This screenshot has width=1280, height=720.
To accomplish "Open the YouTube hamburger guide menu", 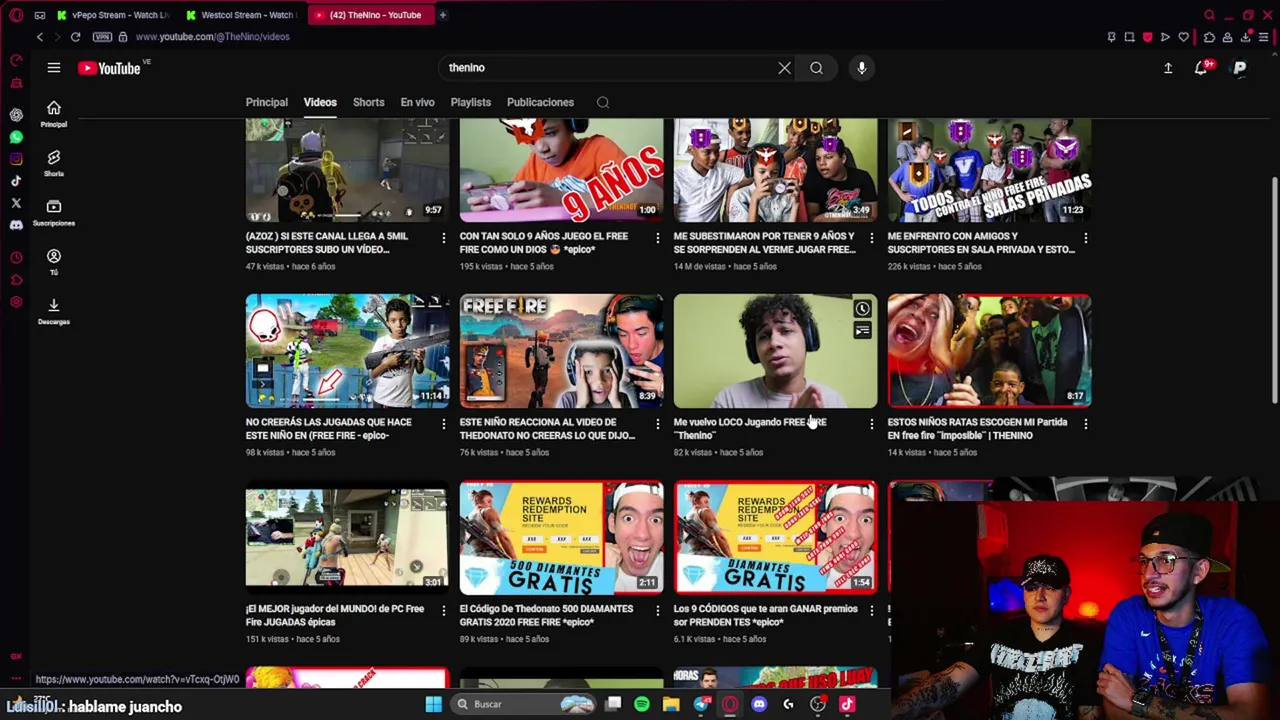I will point(54,68).
